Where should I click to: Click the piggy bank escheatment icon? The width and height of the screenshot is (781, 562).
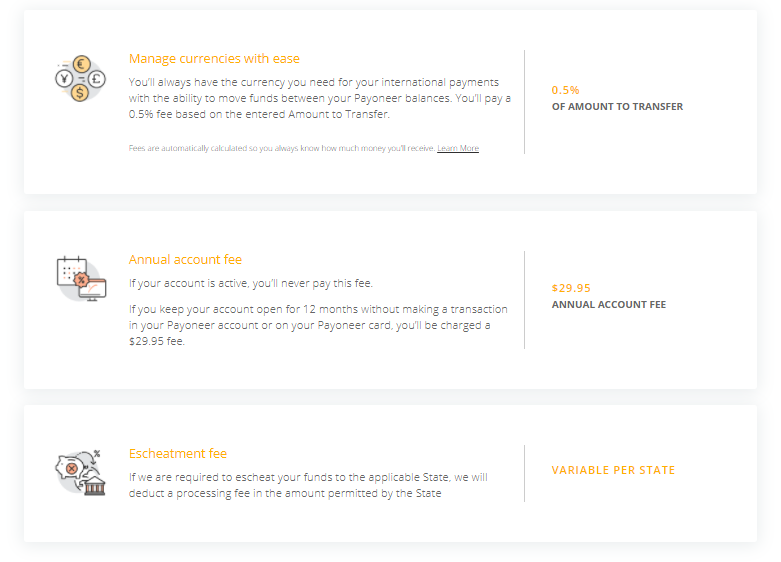(x=81, y=472)
